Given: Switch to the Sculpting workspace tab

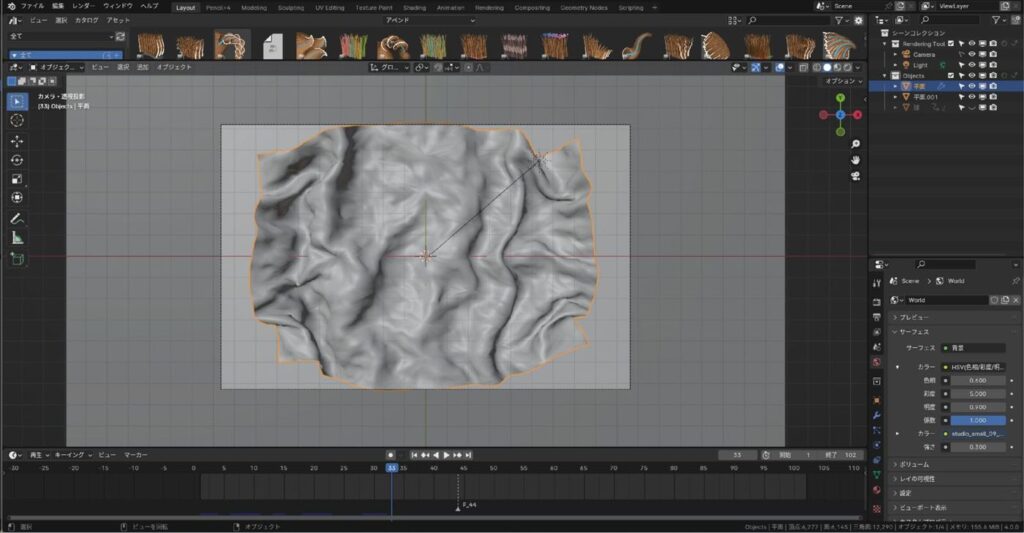Looking at the screenshot, I should [291, 8].
